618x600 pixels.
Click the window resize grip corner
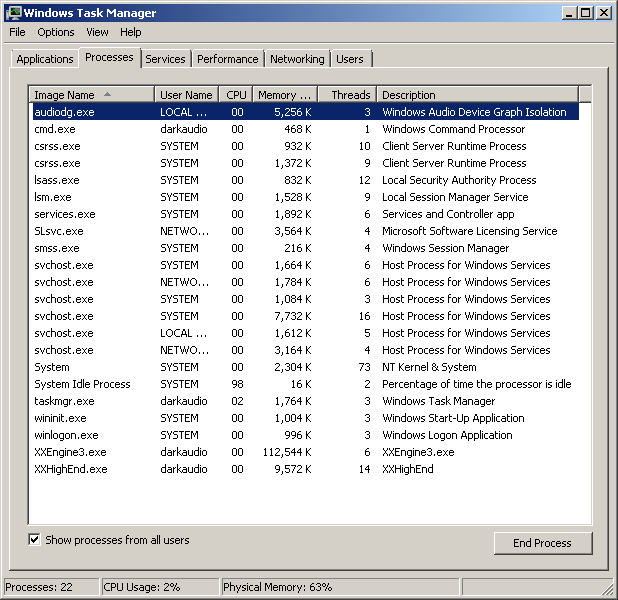click(x=608, y=589)
